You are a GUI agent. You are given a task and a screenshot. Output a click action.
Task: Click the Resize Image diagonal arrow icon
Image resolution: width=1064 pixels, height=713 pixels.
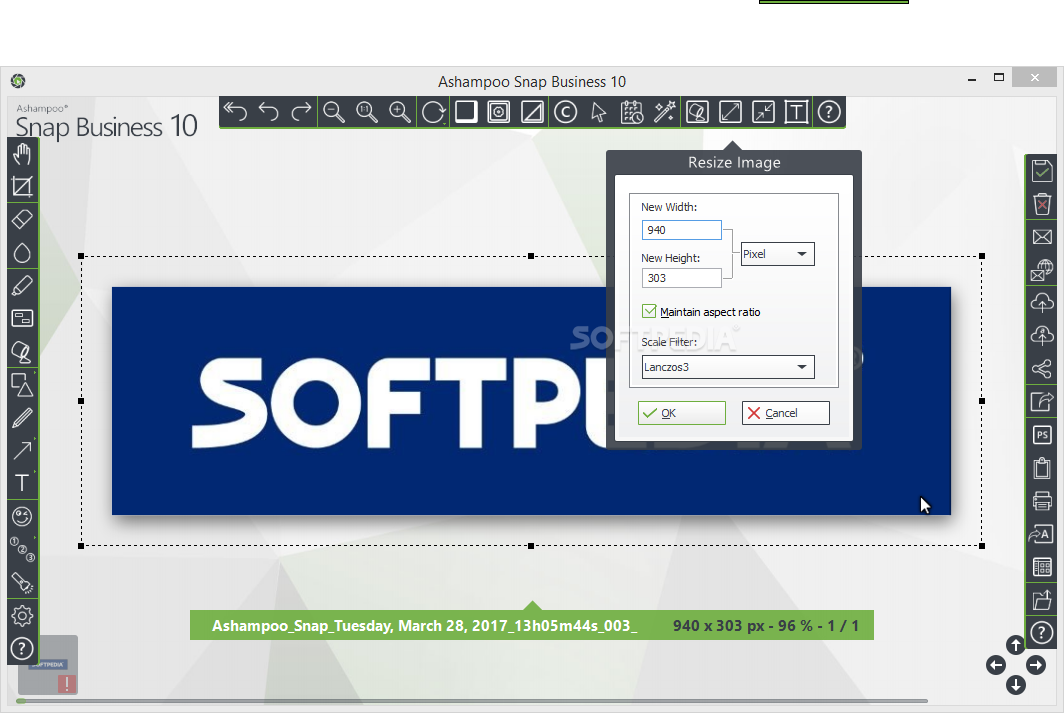tap(730, 112)
